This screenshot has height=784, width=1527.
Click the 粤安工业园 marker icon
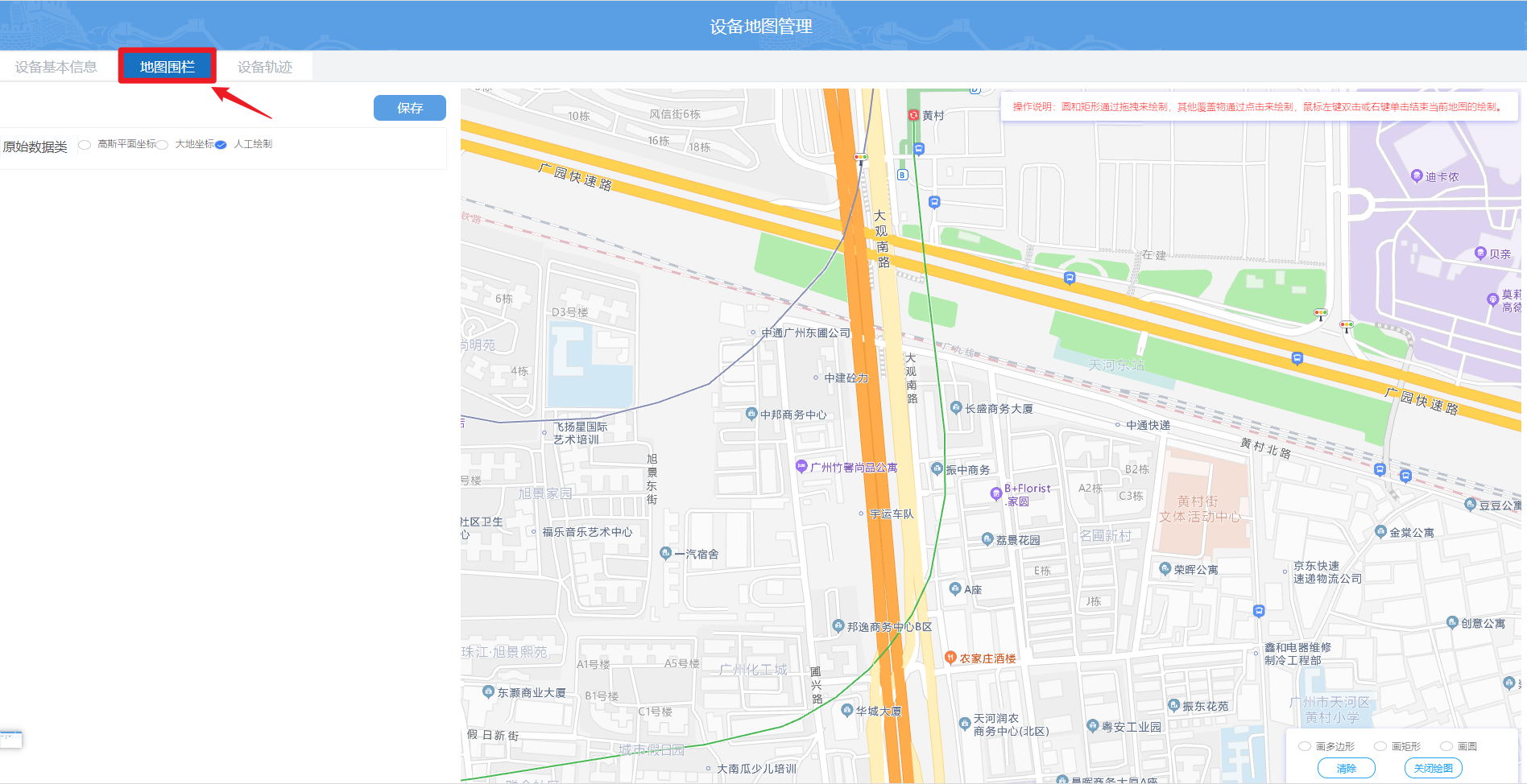pyautogui.click(x=1093, y=725)
